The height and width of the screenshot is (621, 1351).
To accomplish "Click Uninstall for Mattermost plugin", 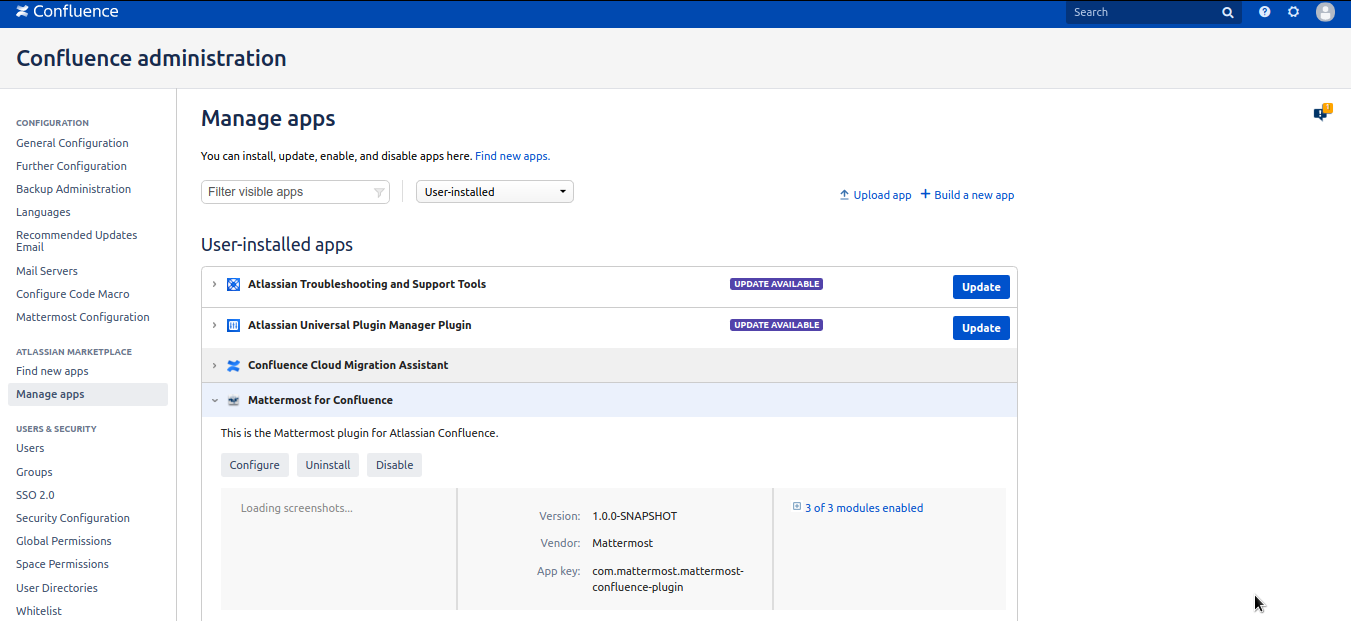I will [328, 465].
